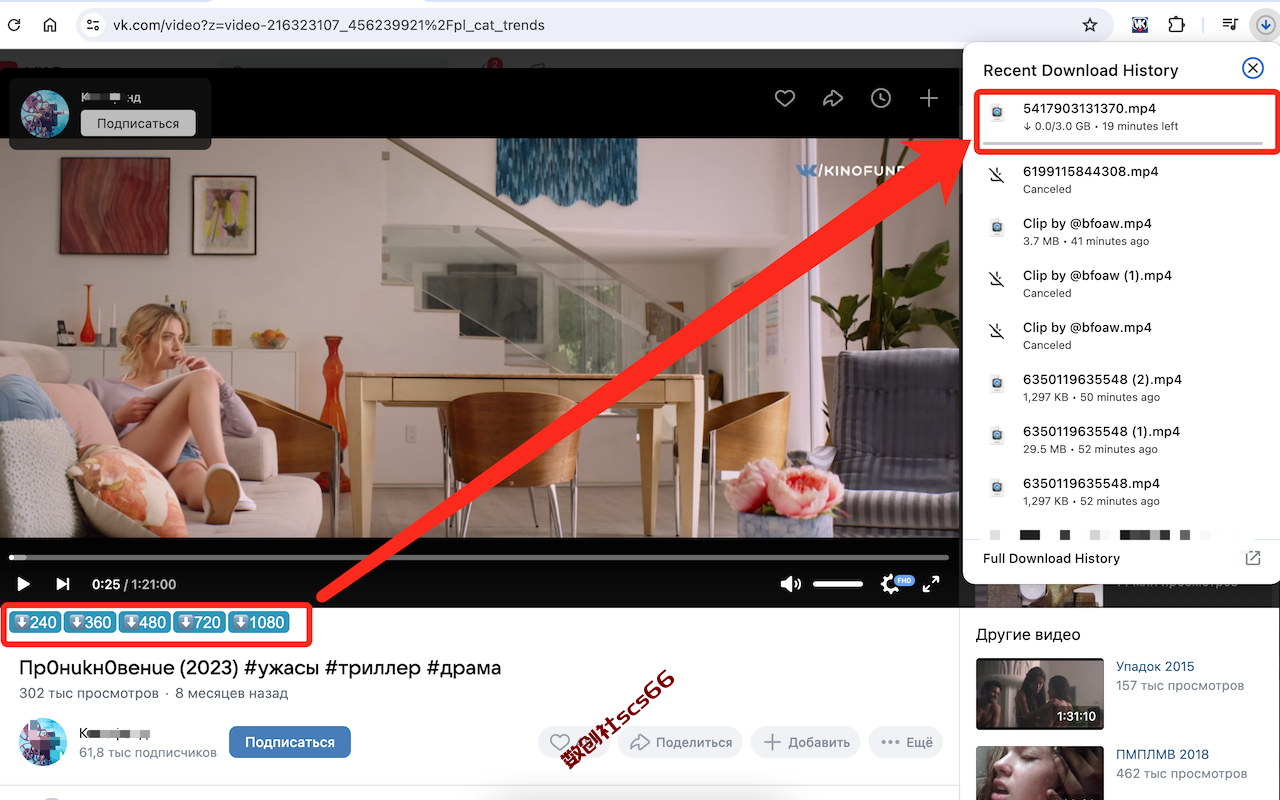This screenshot has width=1280, height=800.
Task: Click the canceled icon beside 6199115844308.mp4
Action: click(997, 175)
